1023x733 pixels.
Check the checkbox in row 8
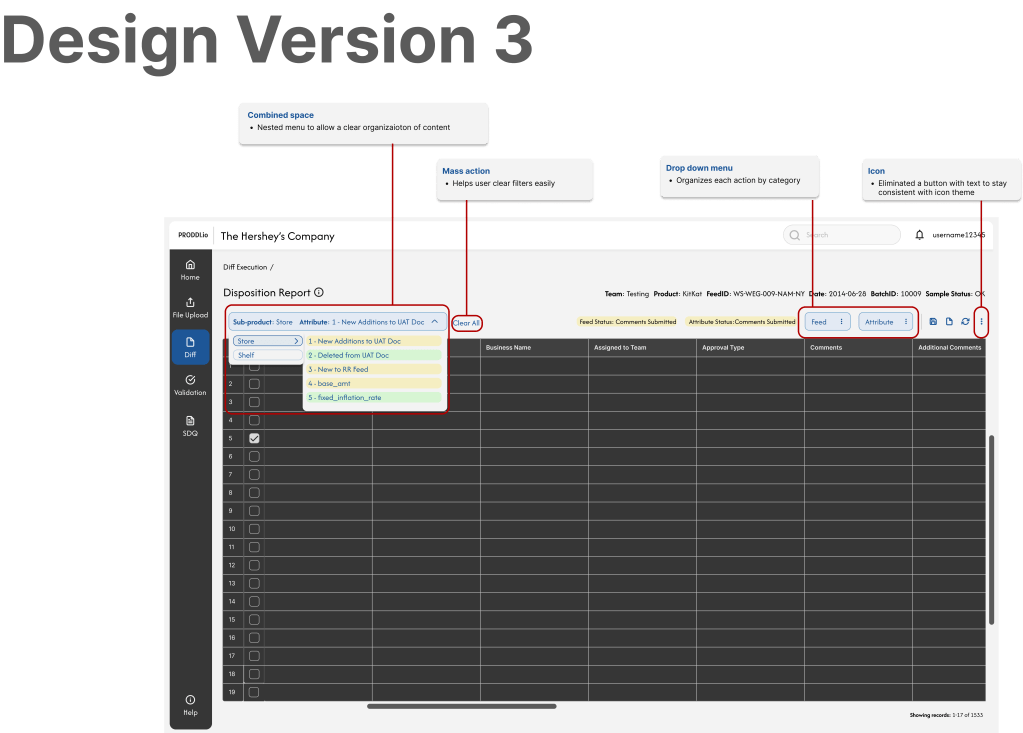254,492
